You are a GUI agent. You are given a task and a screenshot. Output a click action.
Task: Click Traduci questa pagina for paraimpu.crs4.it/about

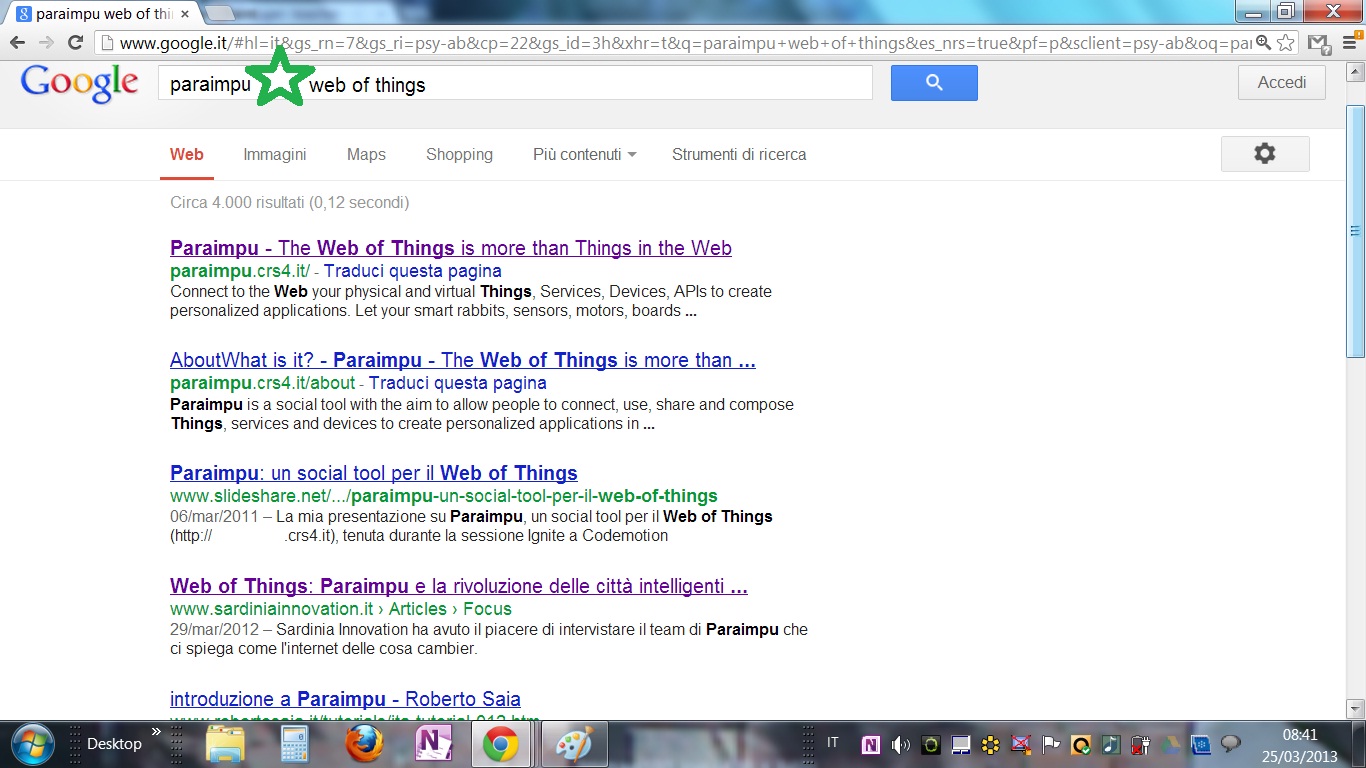458,383
